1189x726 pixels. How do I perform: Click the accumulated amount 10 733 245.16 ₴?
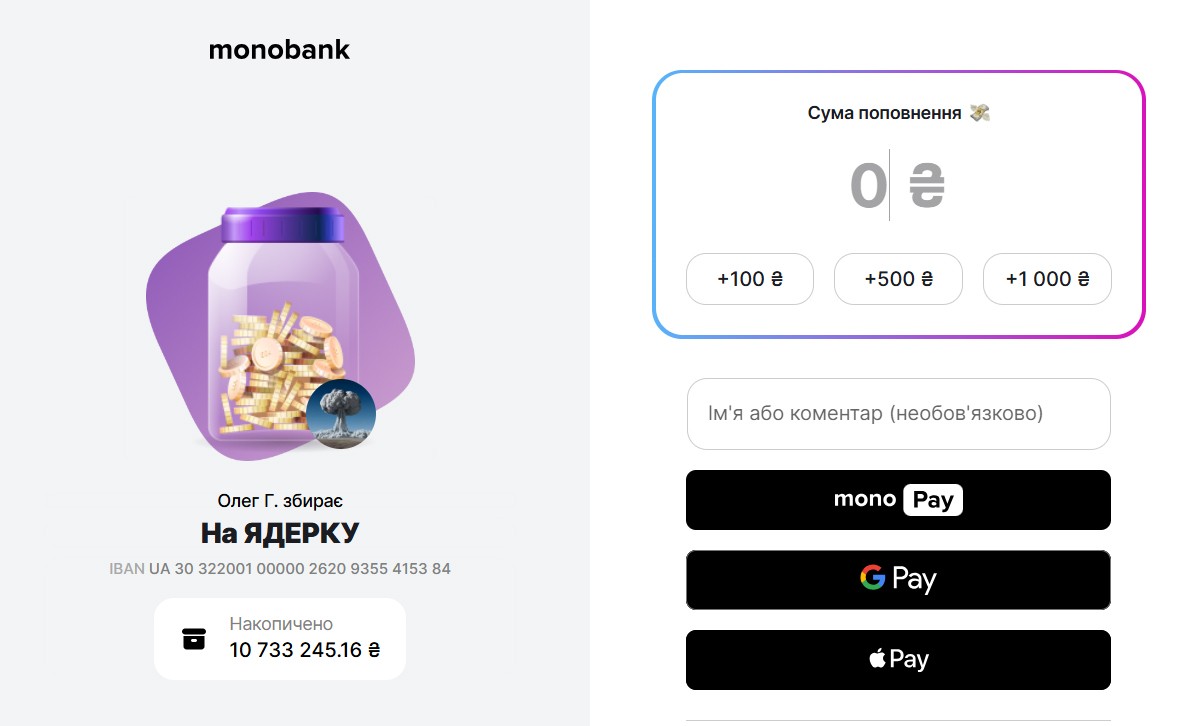304,650
